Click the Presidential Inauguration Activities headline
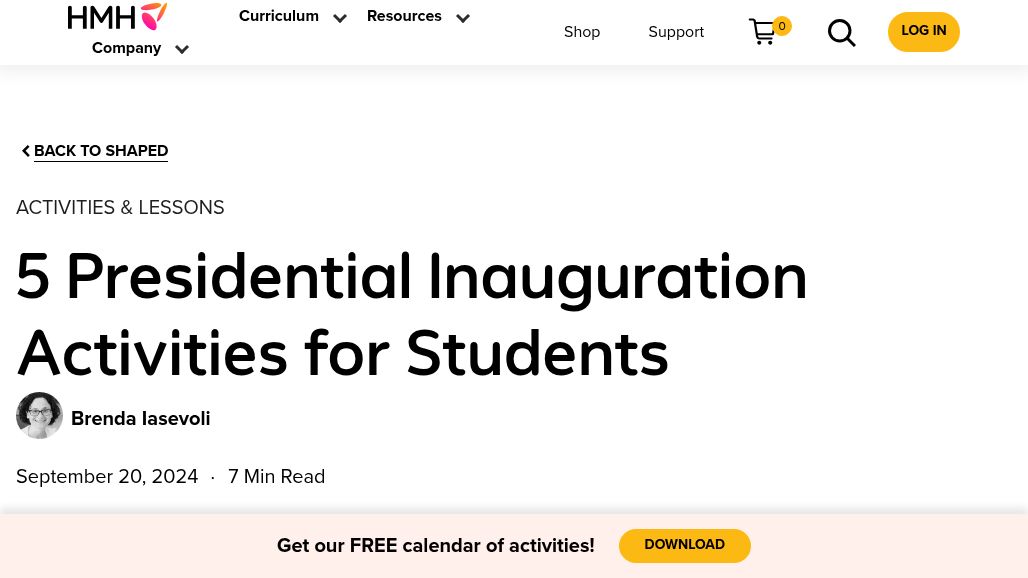This screenshot has width=1028, height=578. 412,316
